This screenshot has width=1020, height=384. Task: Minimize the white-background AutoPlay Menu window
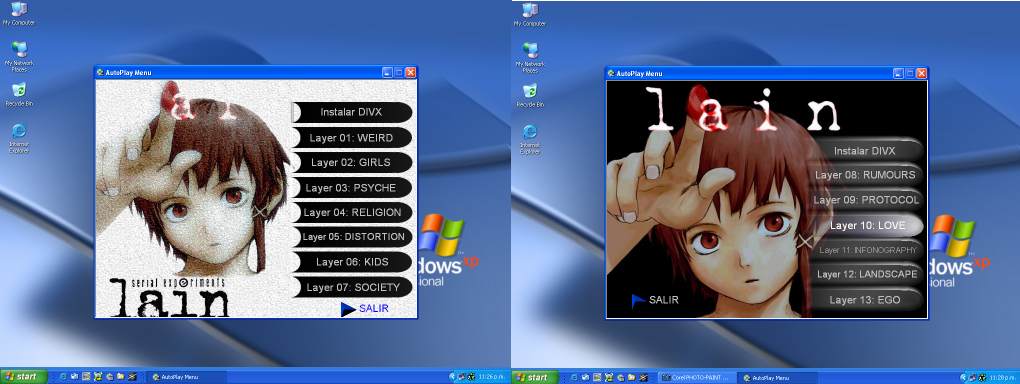coord(387,72)
